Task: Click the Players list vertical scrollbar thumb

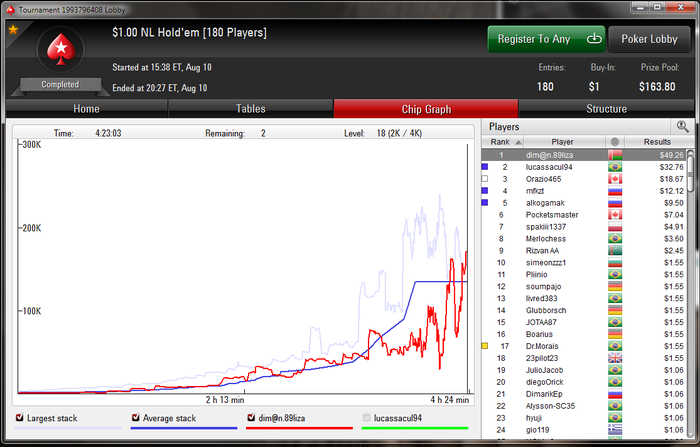Action: coord(691,174)
